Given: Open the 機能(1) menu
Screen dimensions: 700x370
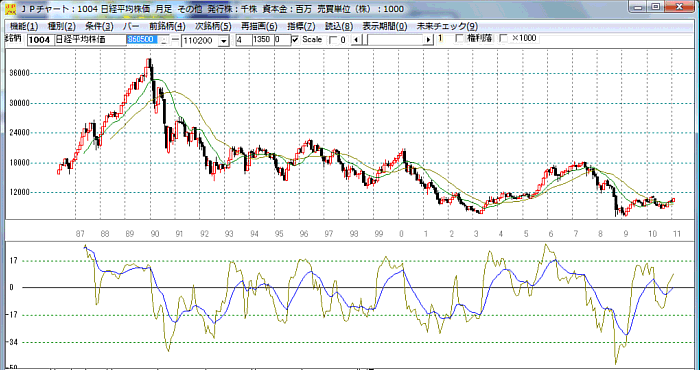Looking at the screenshot, I should (24, 26).
